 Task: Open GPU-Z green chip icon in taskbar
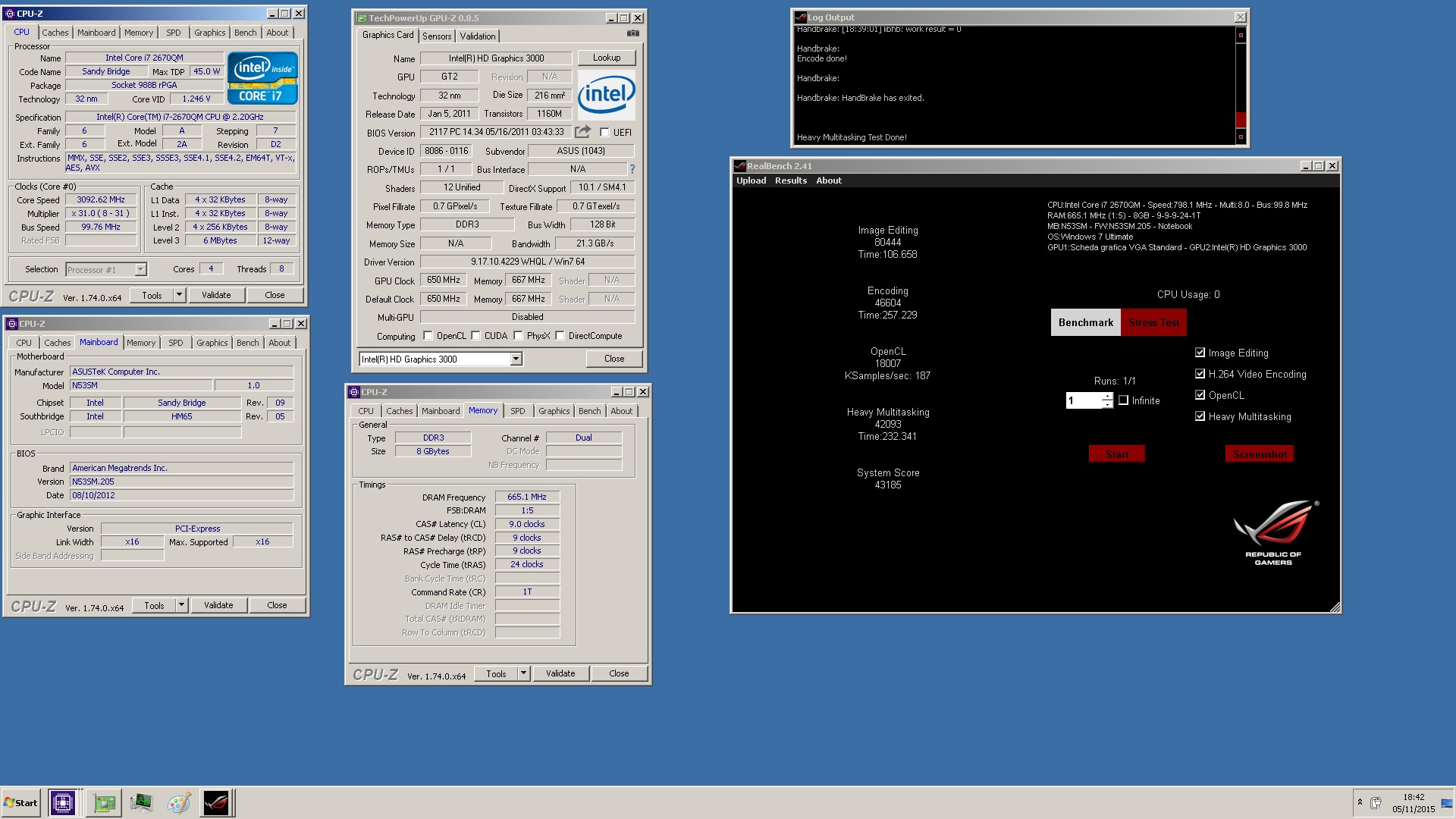click(x=104, y=802)
